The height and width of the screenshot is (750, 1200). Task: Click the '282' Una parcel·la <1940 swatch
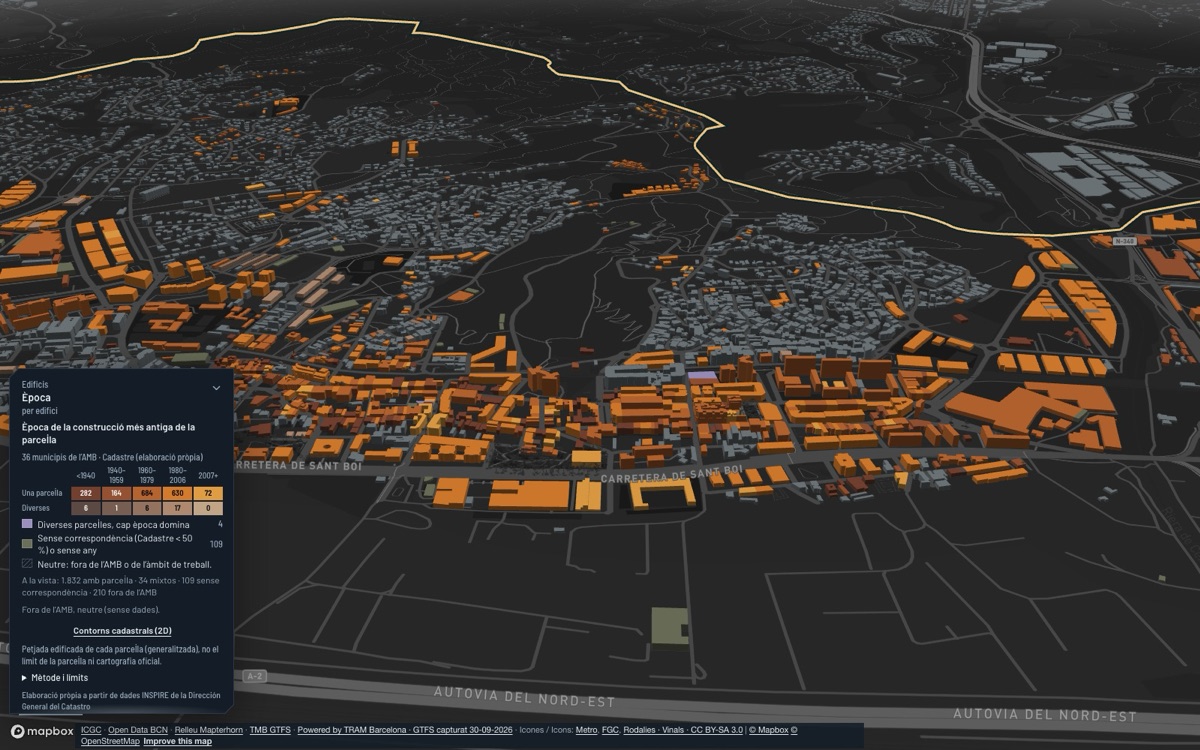(x=86, y=493)
